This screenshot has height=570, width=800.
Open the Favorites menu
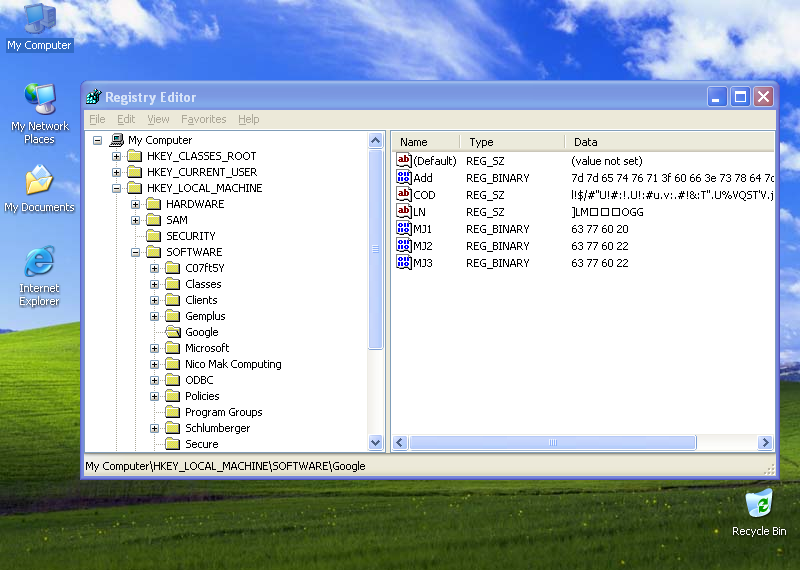[x=204, y=119]
